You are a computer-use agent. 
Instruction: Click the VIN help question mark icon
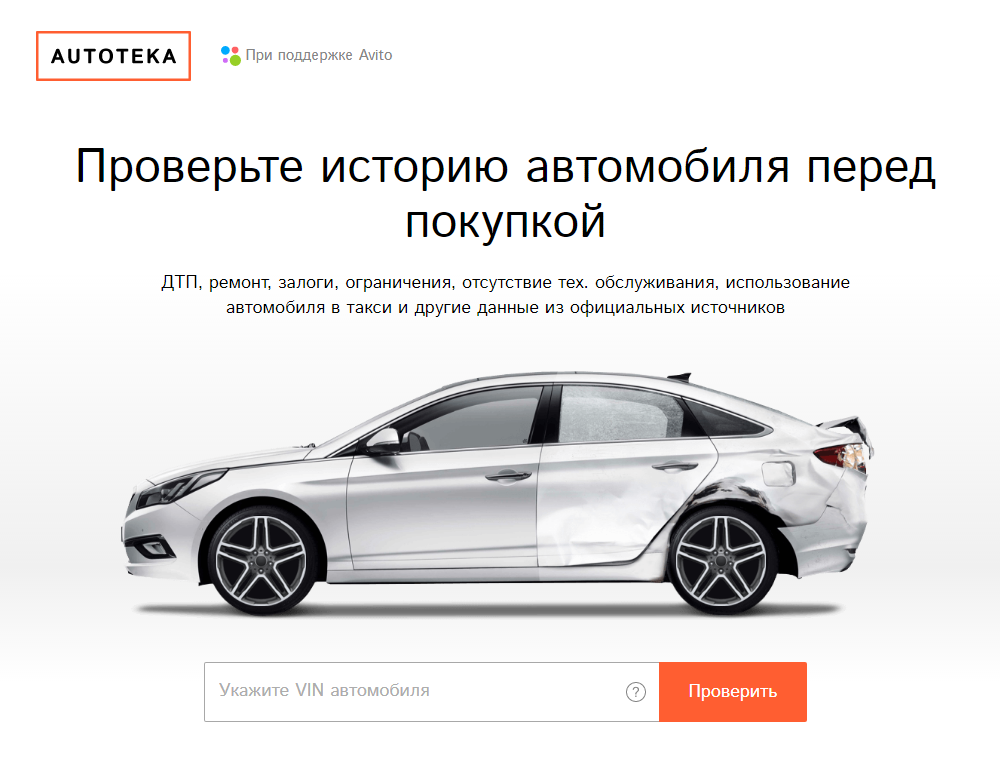click(x=635, y=692)
